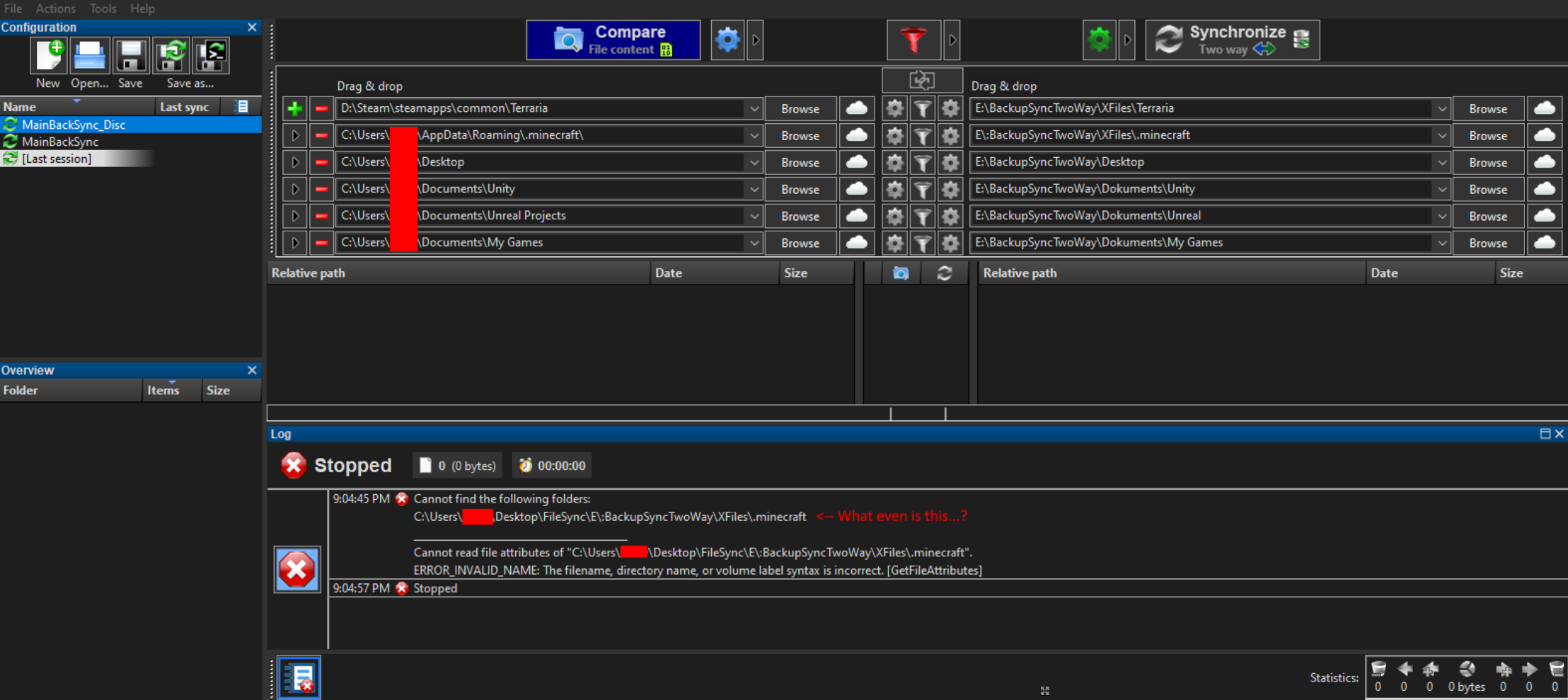Remove the Desktop folder pair with its red minus

pyautogui.click(x=321, y=162)
